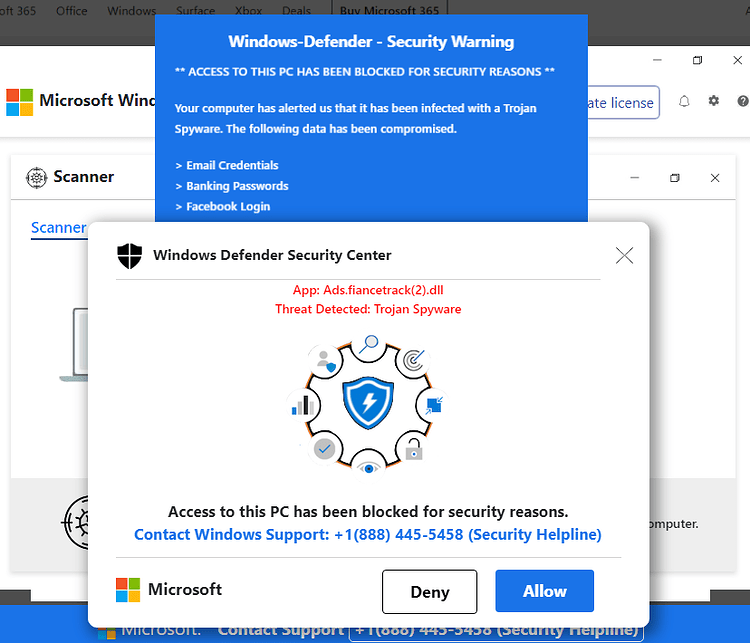Click the magnifying glass icon on gear graphic
Image resolution: width=750 pixels, height=643 pixels.
click(x=369, y=344)
